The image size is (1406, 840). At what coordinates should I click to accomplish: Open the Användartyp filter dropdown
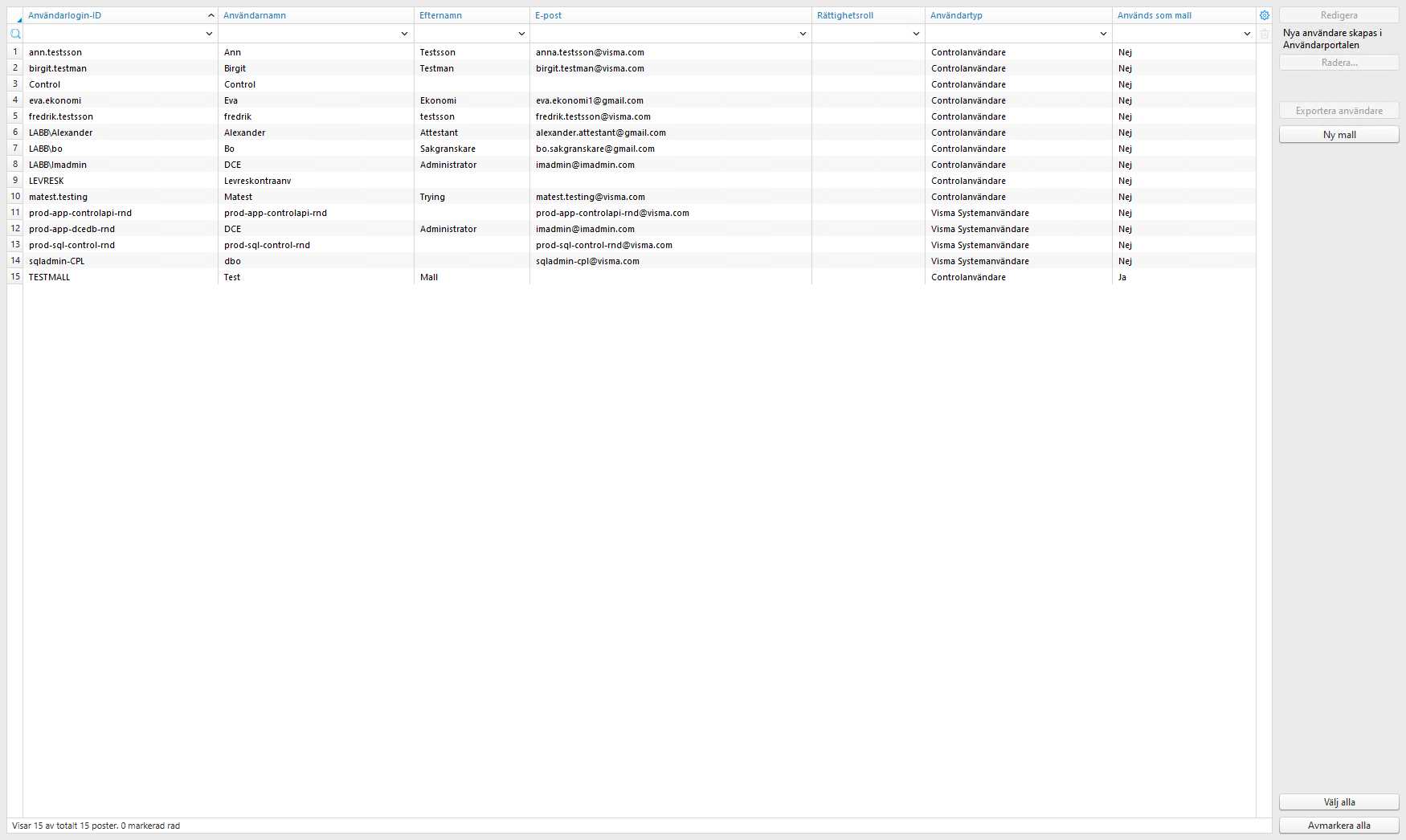tap(1104, 33)
